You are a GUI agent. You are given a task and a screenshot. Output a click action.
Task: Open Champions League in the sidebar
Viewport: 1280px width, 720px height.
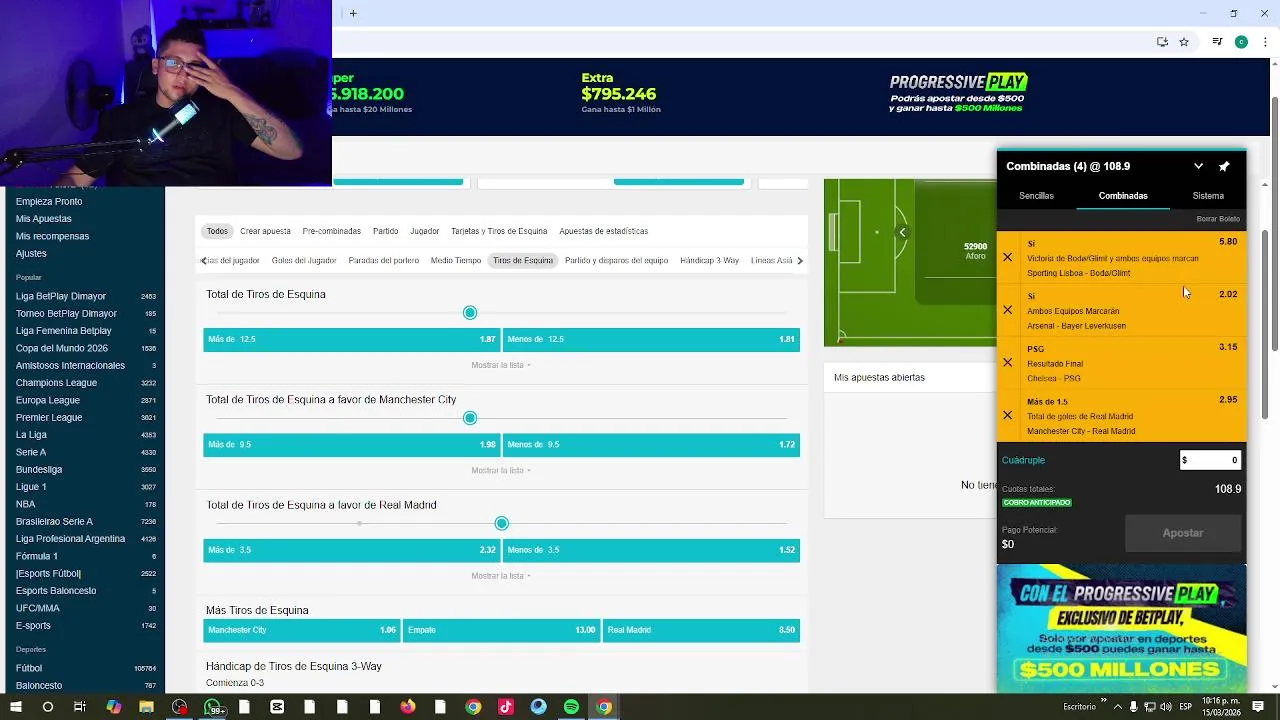click(56, 383)
